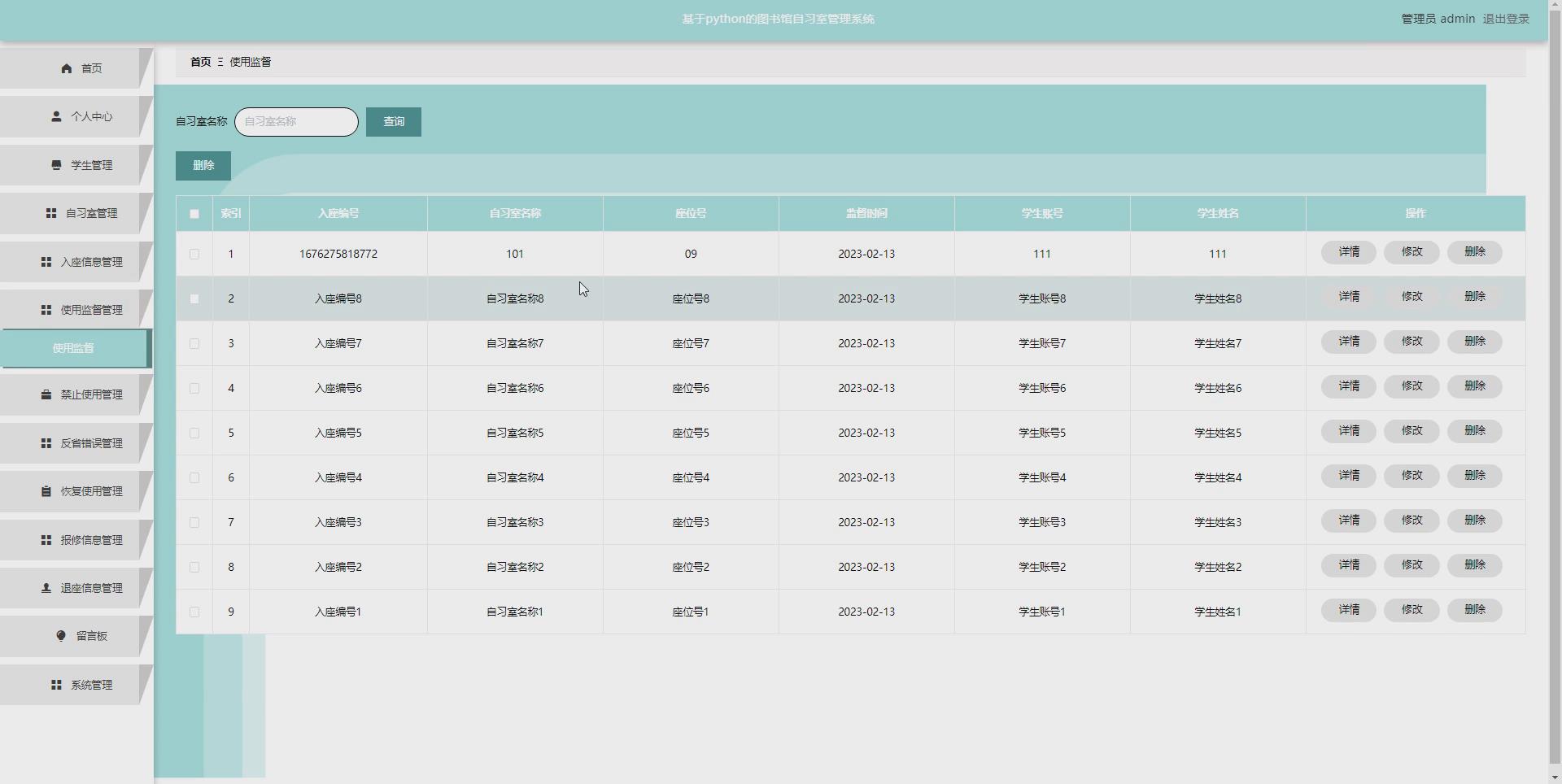Click the grid icon beside 系统管理

coord(56,685)
